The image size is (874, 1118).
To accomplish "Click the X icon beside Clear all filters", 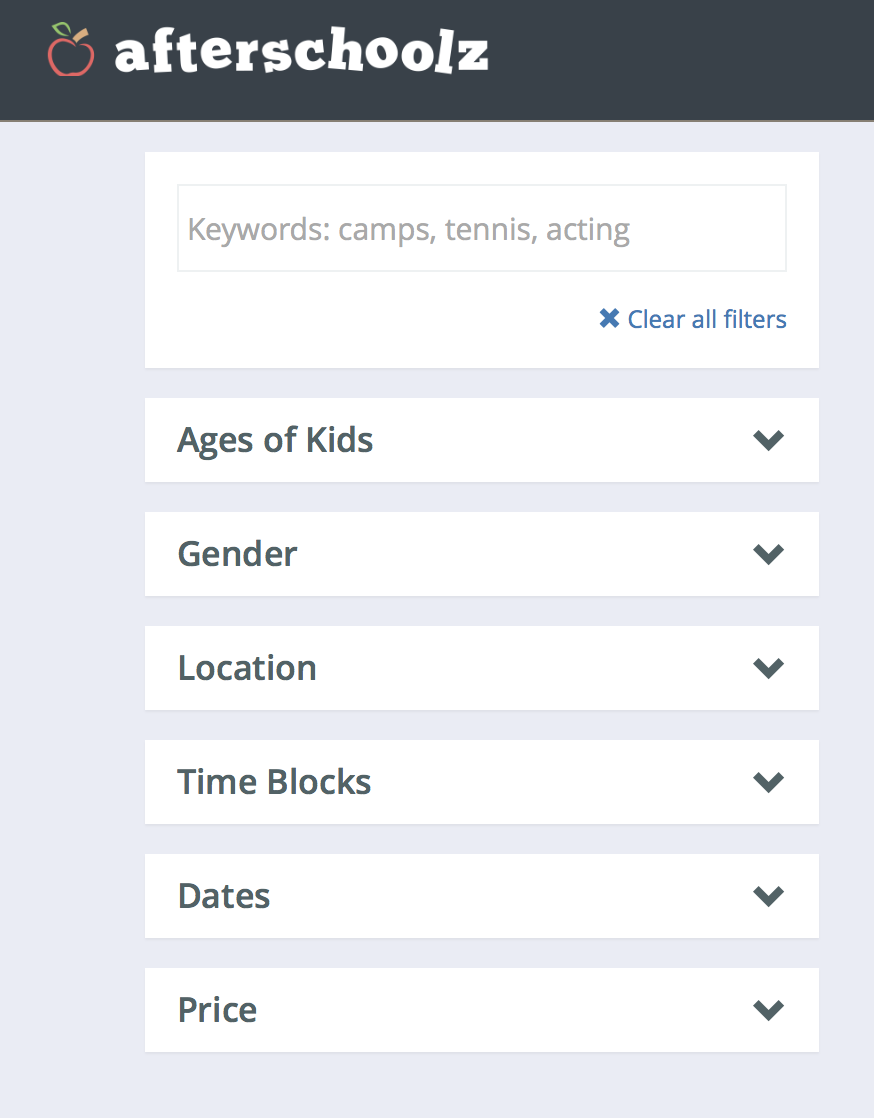I will point(609,319).
